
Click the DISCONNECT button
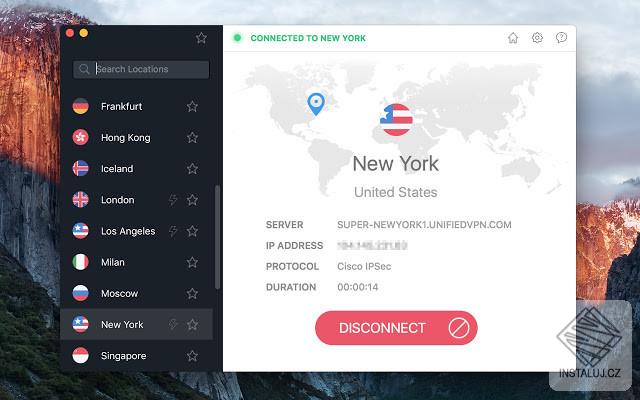[396, 328]
